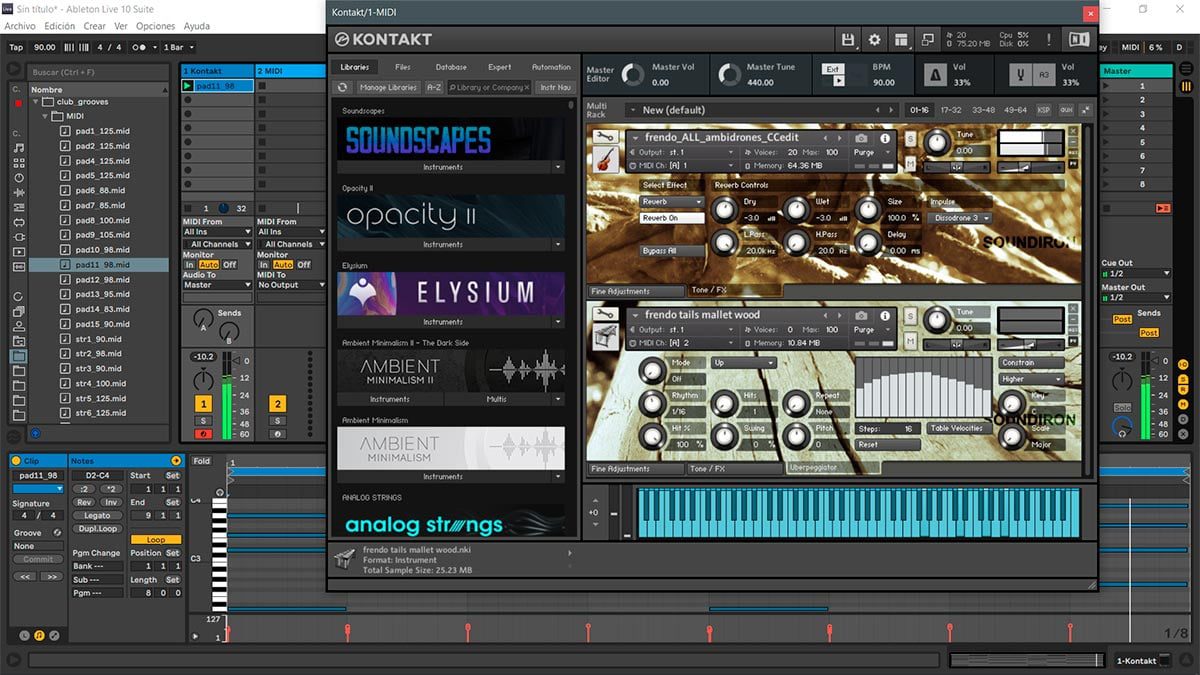
Task: Open Audio To Master dropdown on track 1
Action: pyautogui.click(x=217, y=285)
